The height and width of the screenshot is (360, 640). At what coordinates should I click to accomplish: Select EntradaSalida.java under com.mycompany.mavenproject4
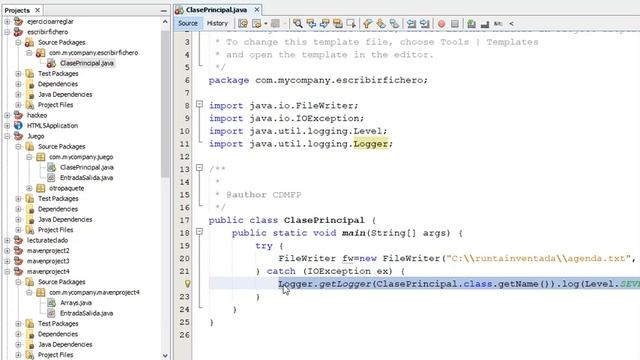coord(86,313)
